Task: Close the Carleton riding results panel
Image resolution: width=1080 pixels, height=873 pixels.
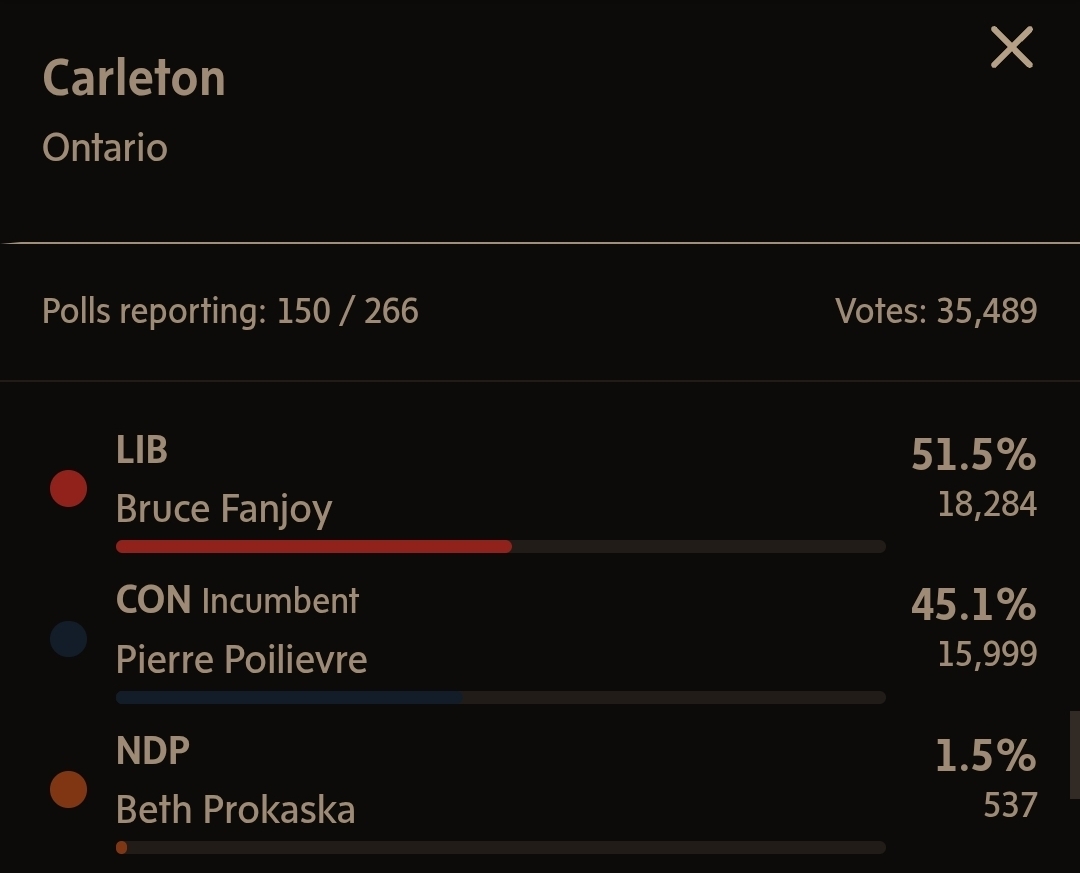Action: [1011, 48]
